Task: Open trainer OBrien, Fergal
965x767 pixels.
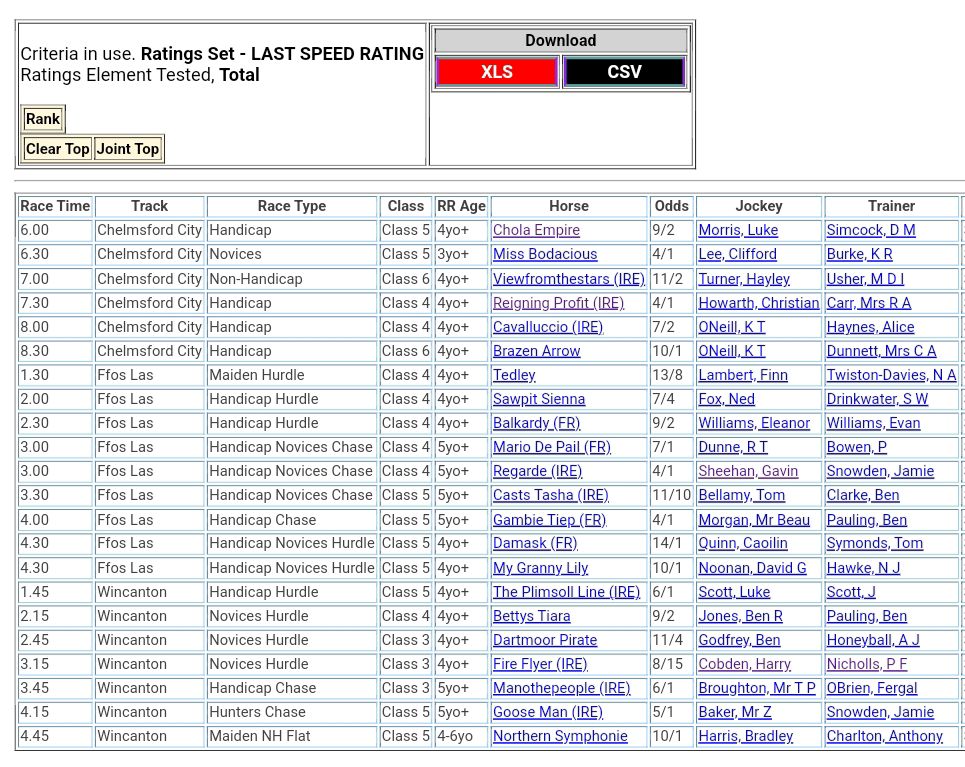Action: click(871, 688)
